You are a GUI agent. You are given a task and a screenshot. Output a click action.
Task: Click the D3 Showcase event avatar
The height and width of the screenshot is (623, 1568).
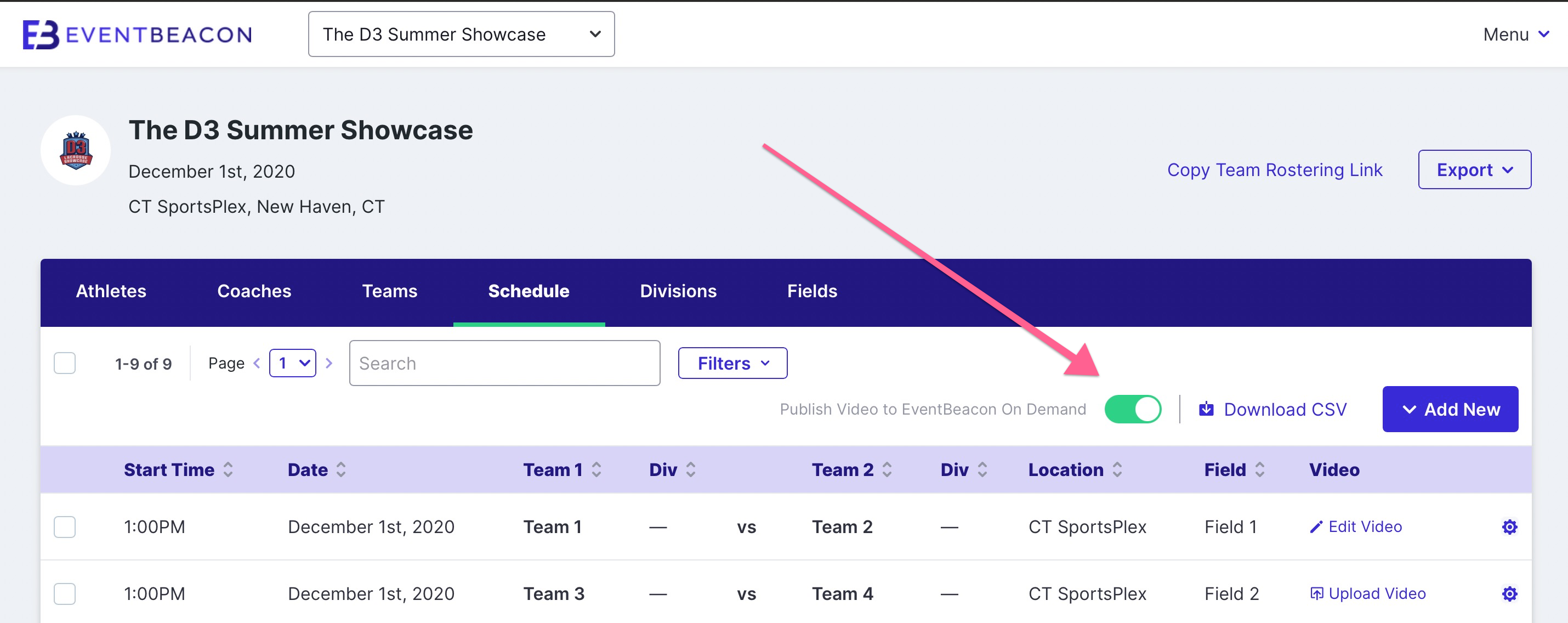pos(76,150)
